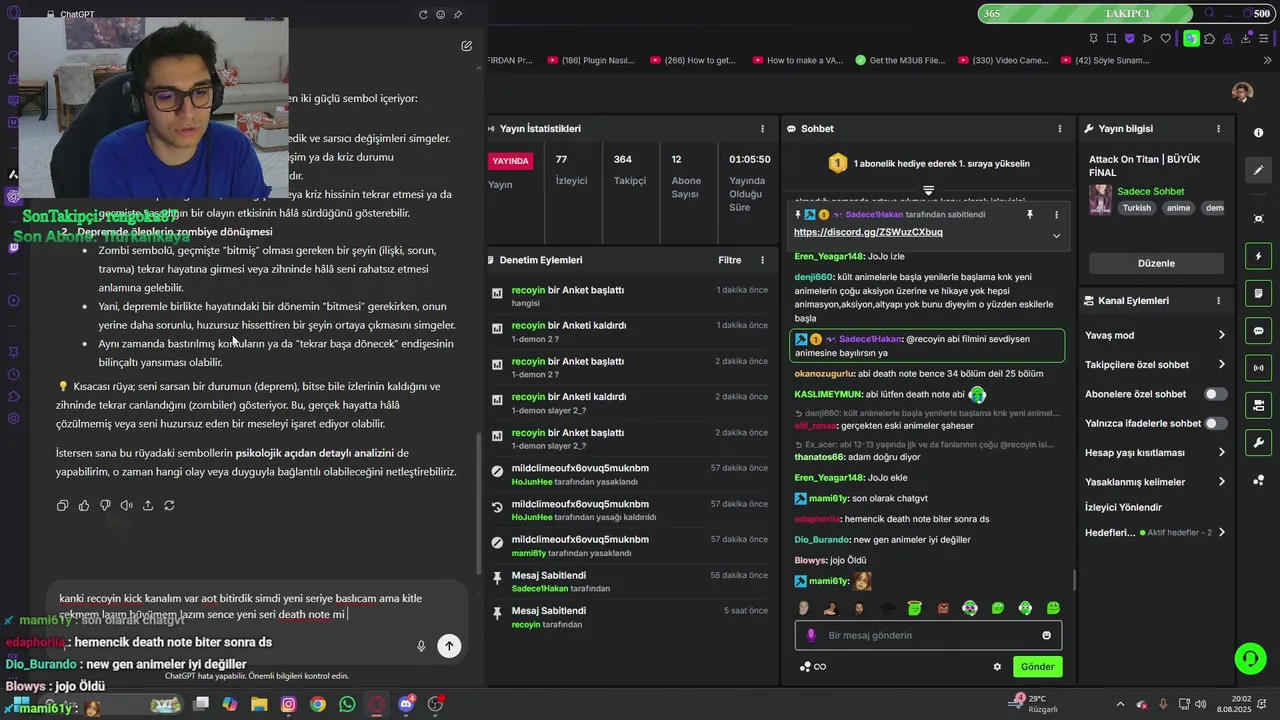1280x720 pixels.
Task: Click ChatGPT dictate microphone icon
Action: coord(421,646)
